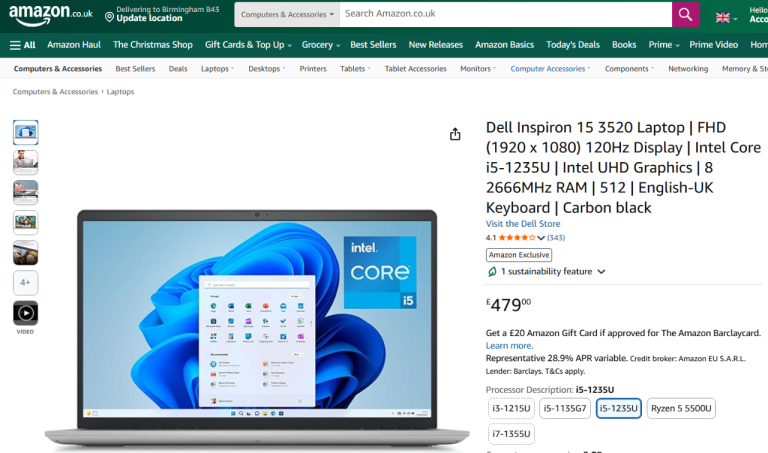The width and height of the screenshot is (768, 453).
Task: Select the fifth product thumbnail
Action: pyautogui.click(x=25, y=253)
